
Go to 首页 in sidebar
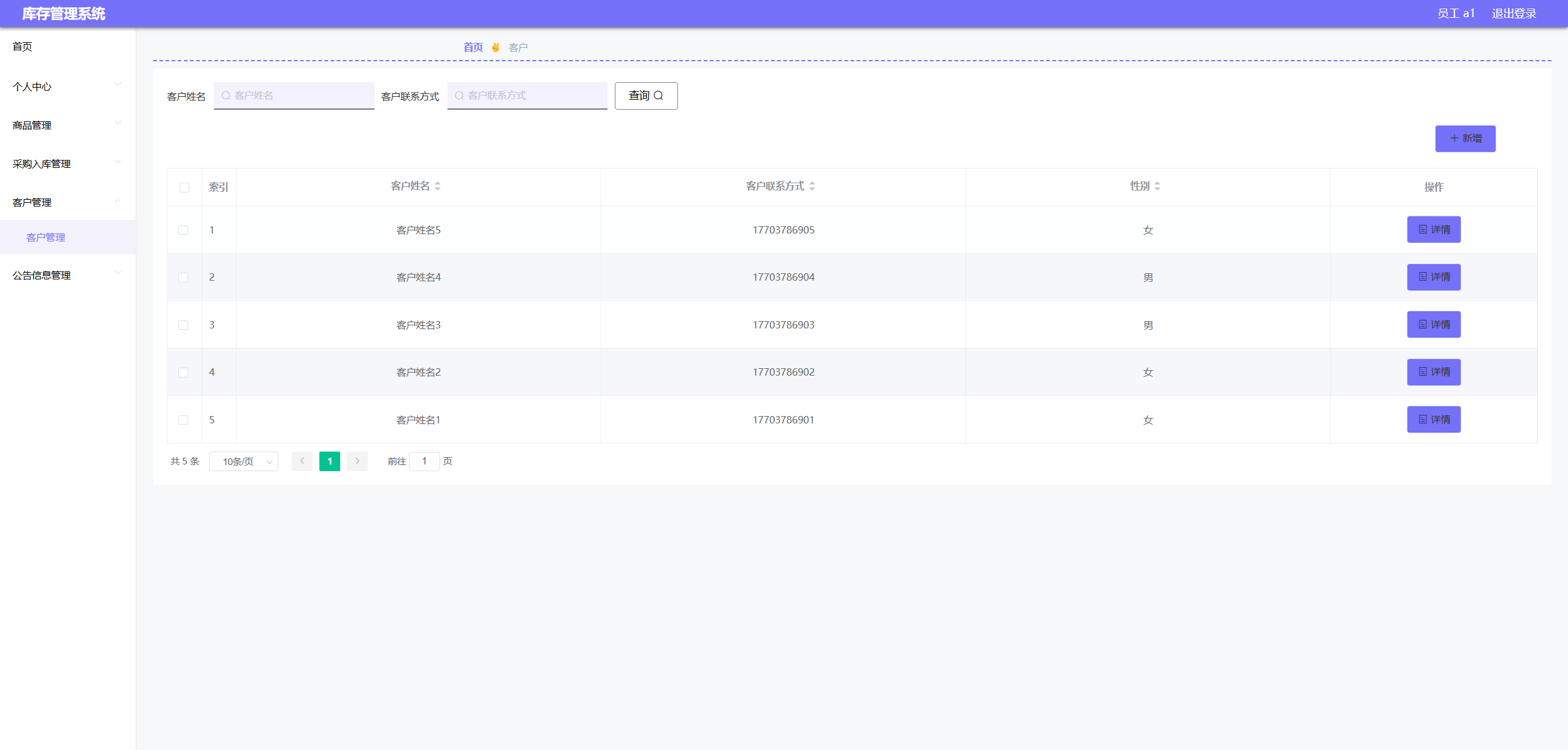tap(23, 47)
